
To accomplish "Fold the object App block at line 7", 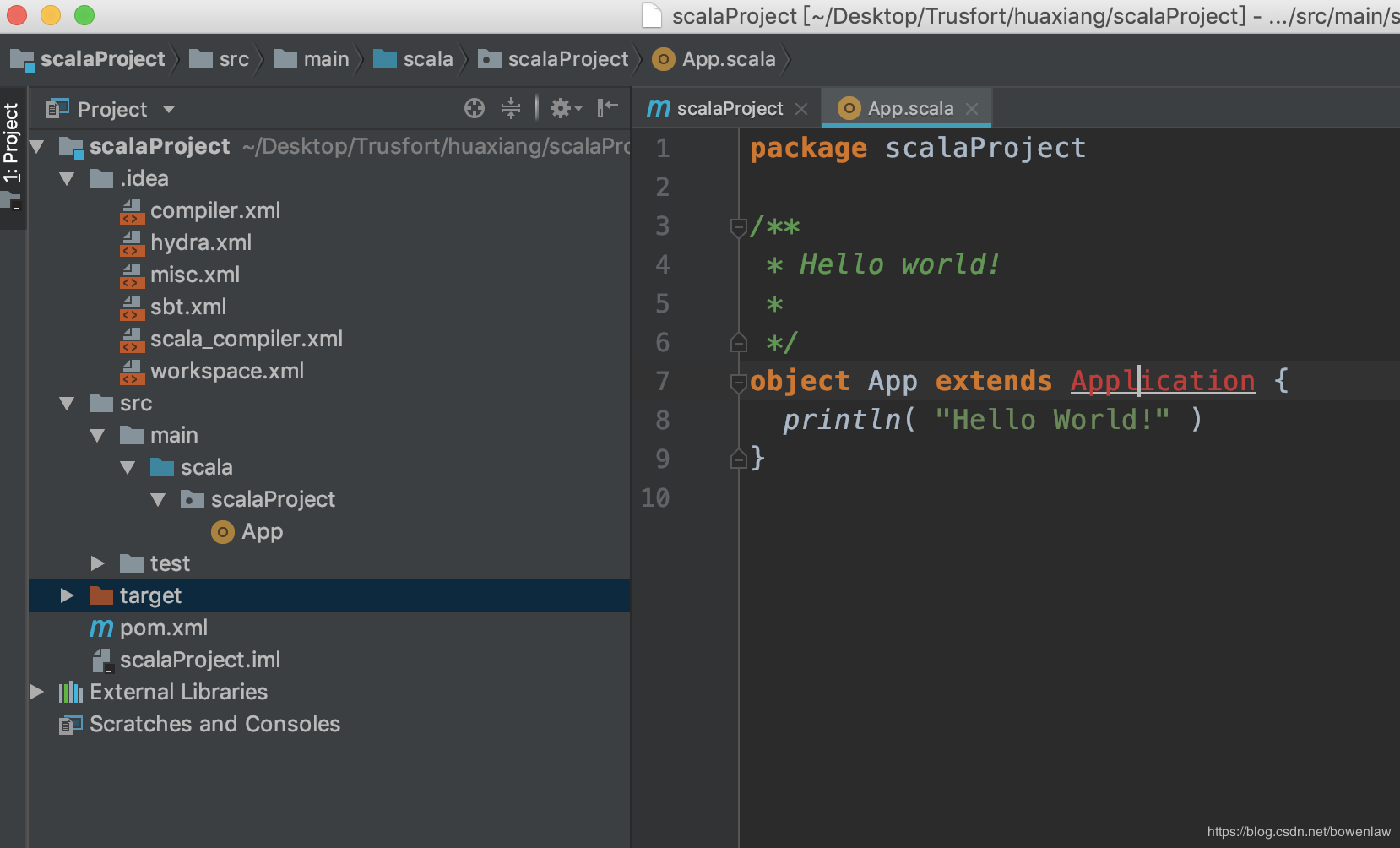I will (738, 383).
